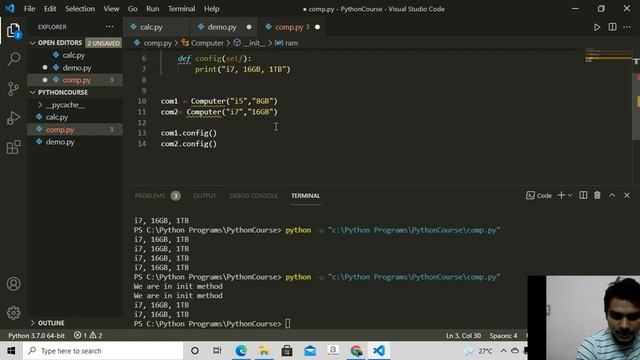The height and width of the screenshot is (360, 640).
Task: Open demo.py in PYTHONCOURSE folder
Action: [60, 142]
